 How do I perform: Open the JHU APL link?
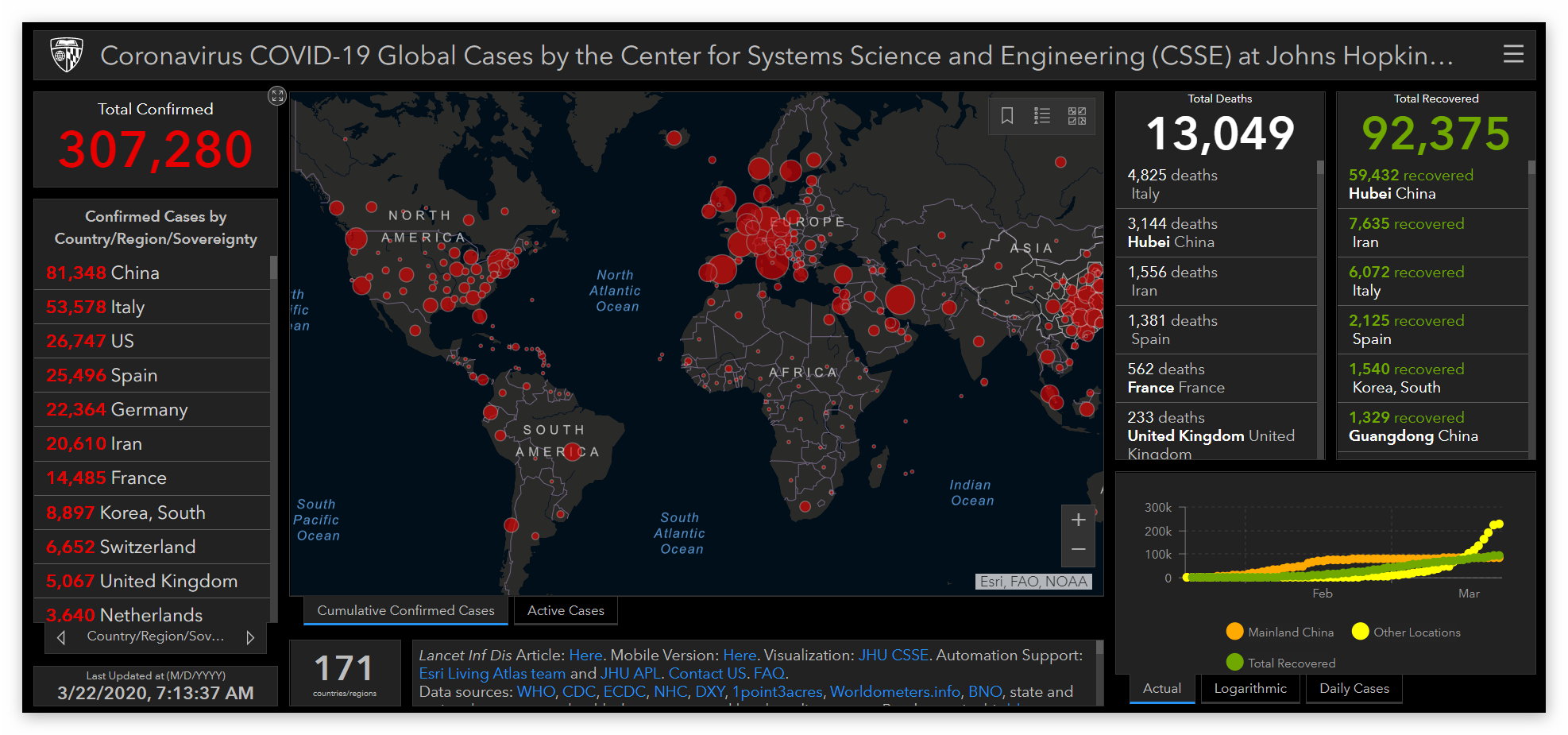(631, 673)
